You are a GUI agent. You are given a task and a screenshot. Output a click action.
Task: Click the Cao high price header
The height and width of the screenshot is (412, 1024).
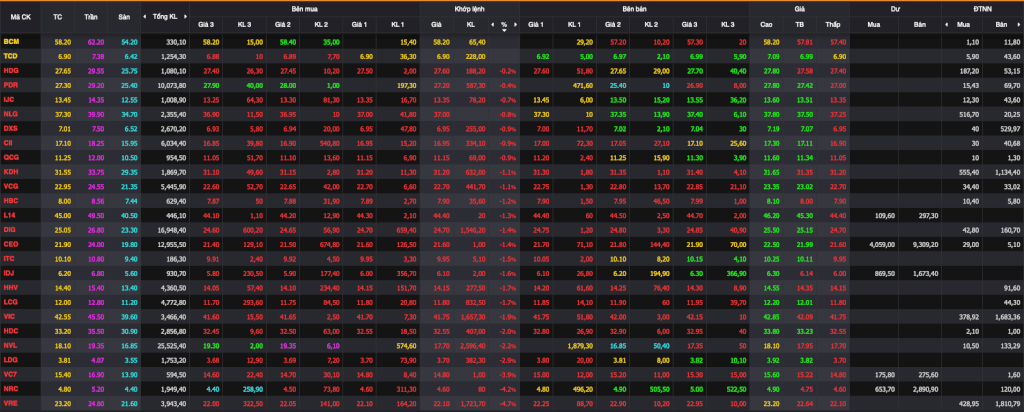[766, 25]
